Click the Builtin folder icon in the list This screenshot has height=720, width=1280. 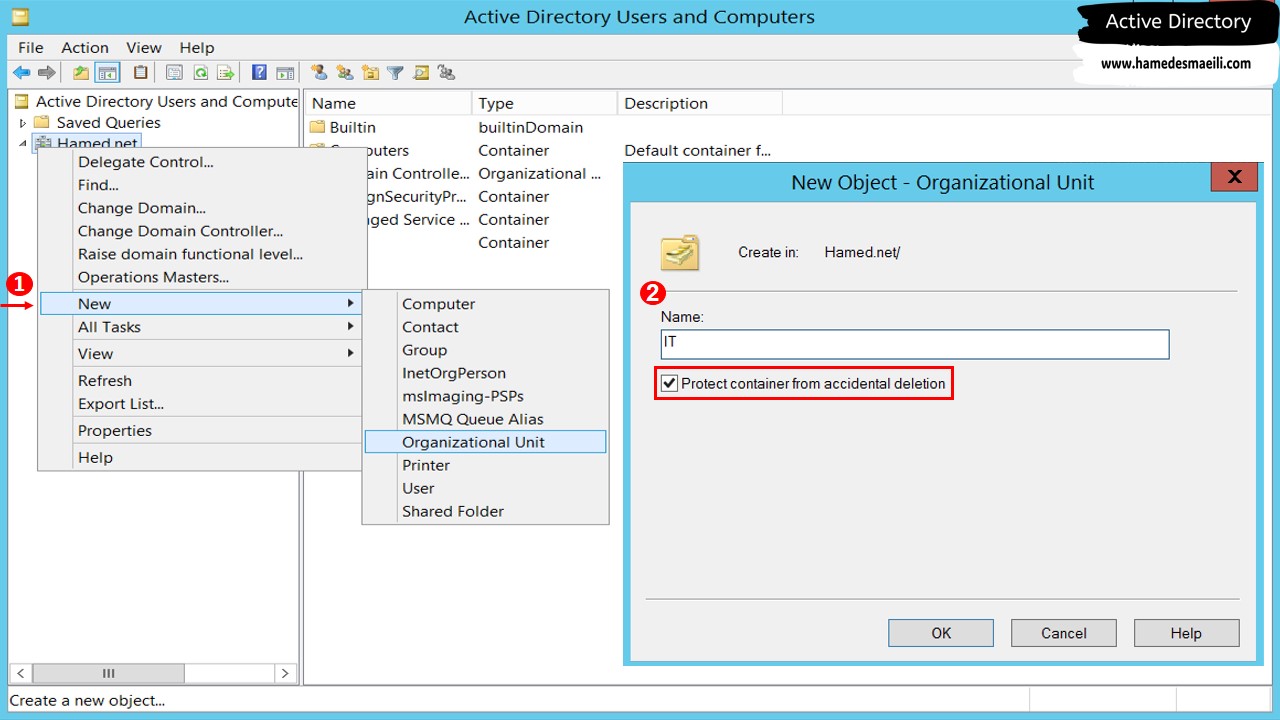click(318, 127)
